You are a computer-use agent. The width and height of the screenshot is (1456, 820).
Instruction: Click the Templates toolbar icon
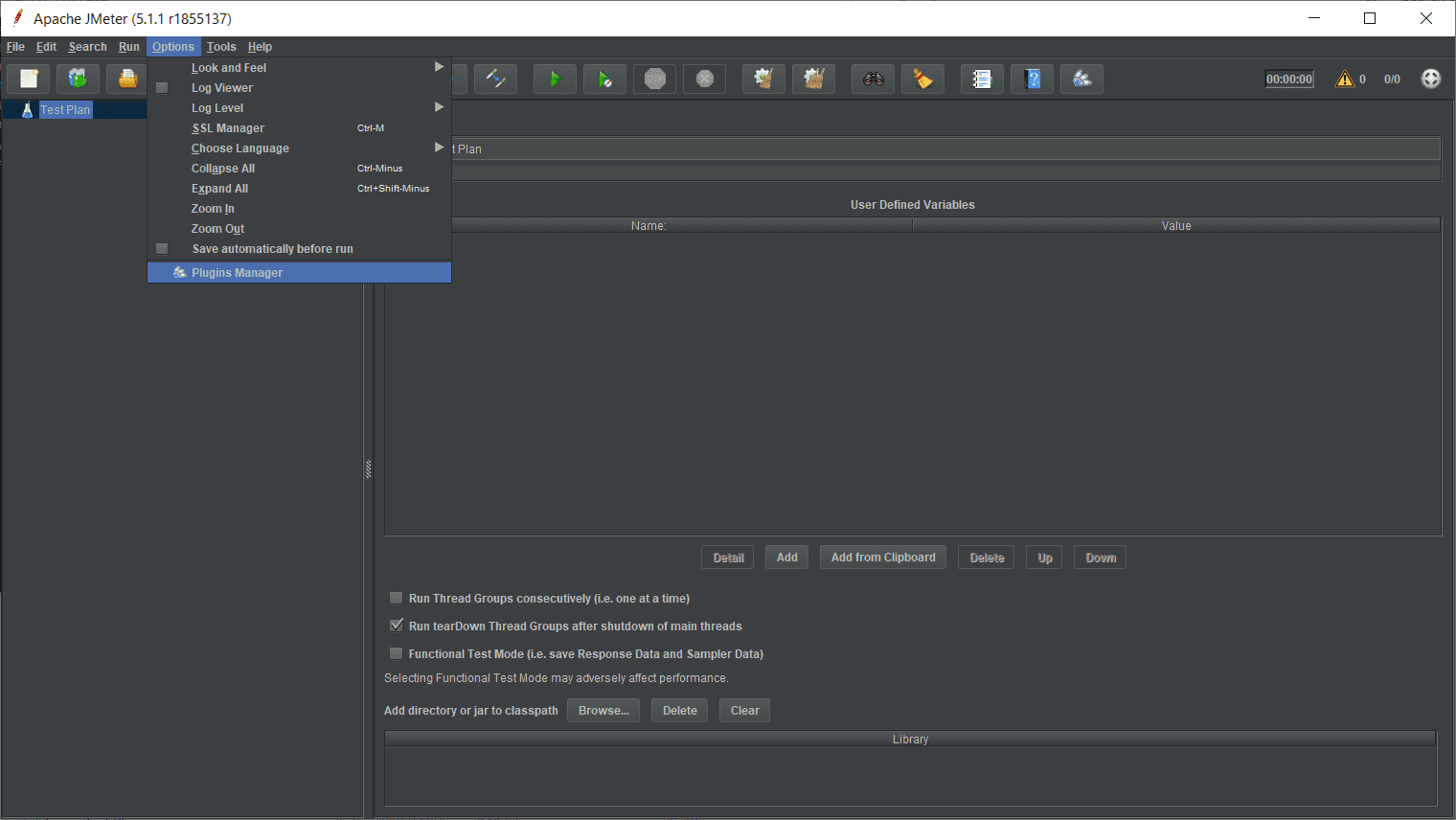[79, 79]
